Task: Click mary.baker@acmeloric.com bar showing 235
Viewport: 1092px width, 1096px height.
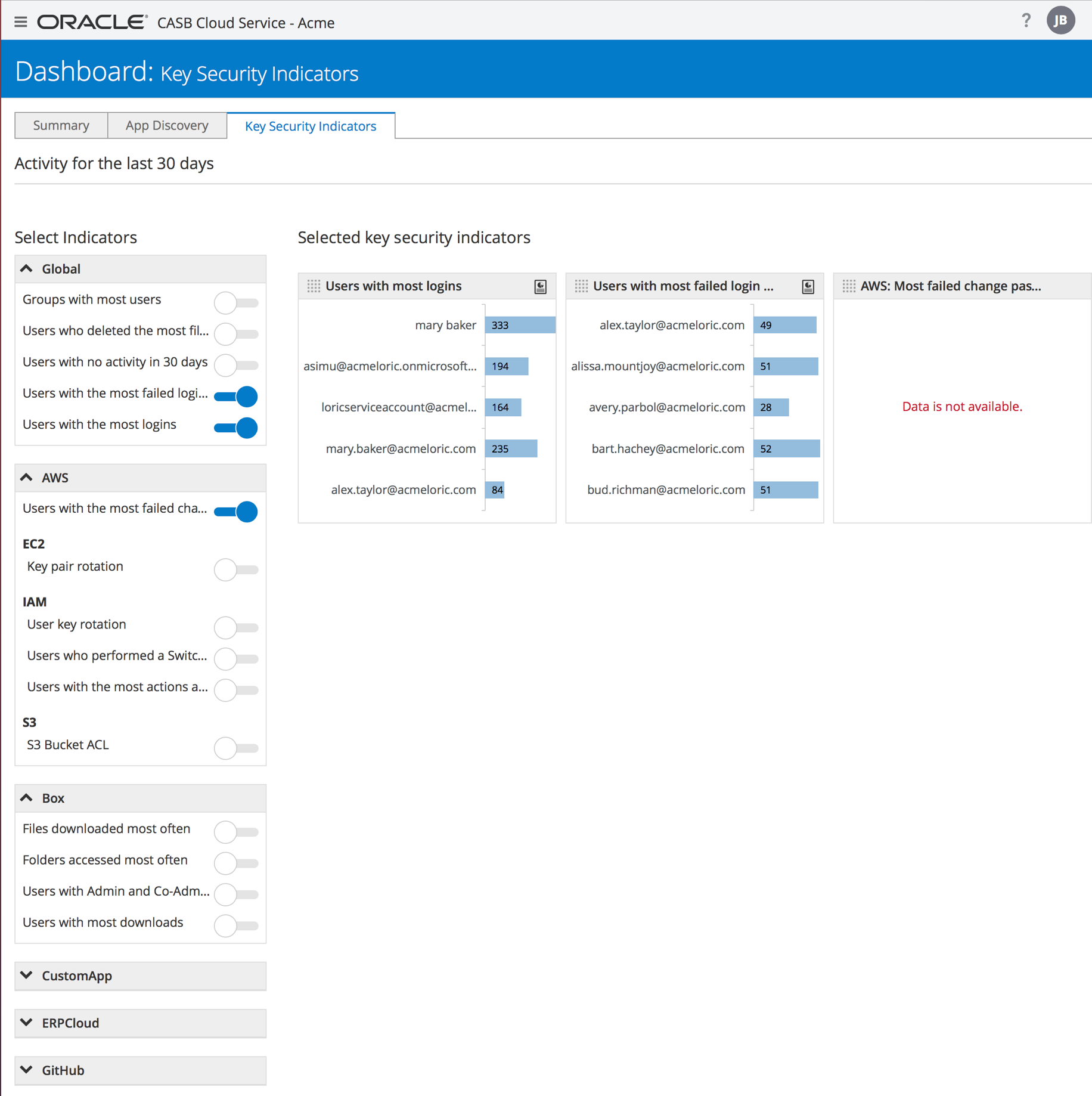Action: (511, 448)
